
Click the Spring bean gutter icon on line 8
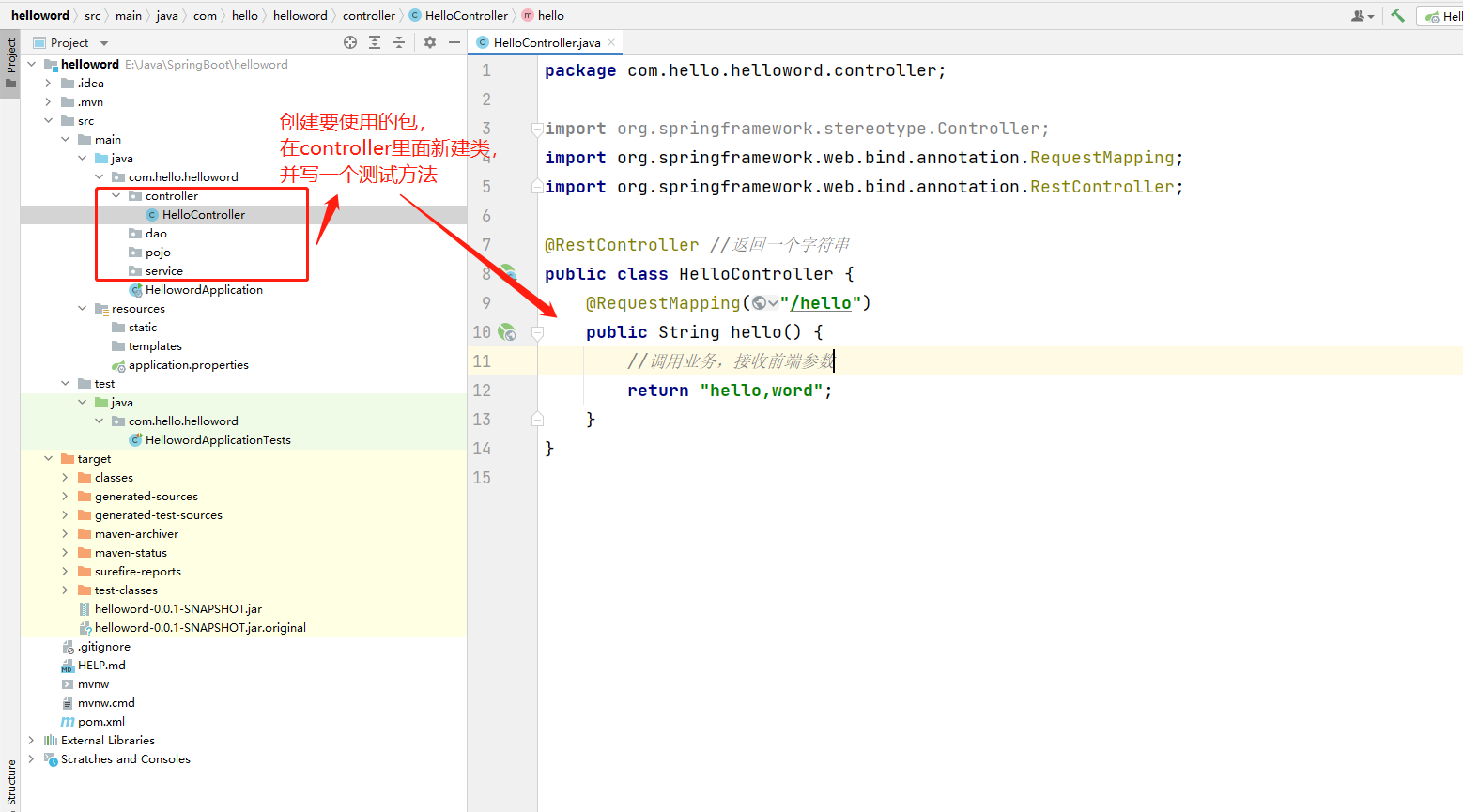508,272
